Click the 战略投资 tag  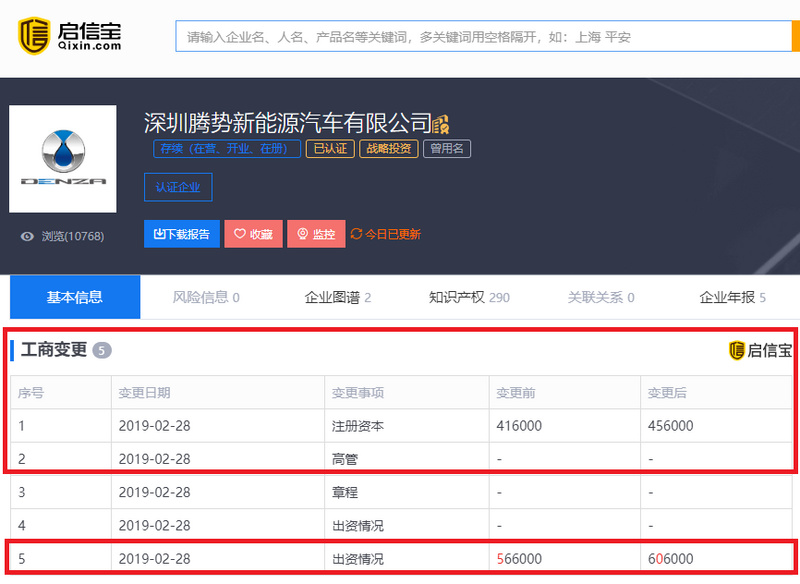(389, 148)
